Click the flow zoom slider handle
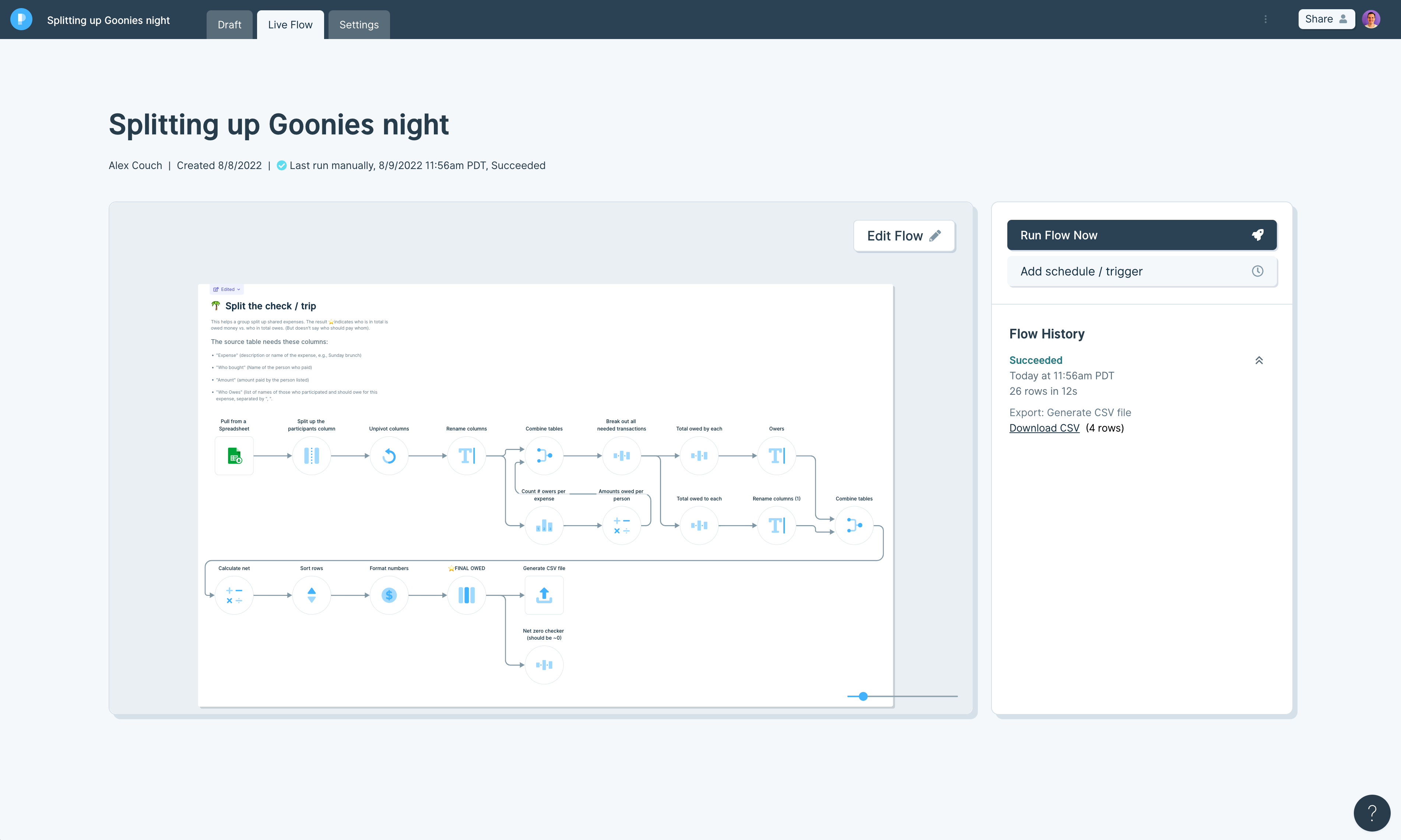 click(x=863, y=696)
